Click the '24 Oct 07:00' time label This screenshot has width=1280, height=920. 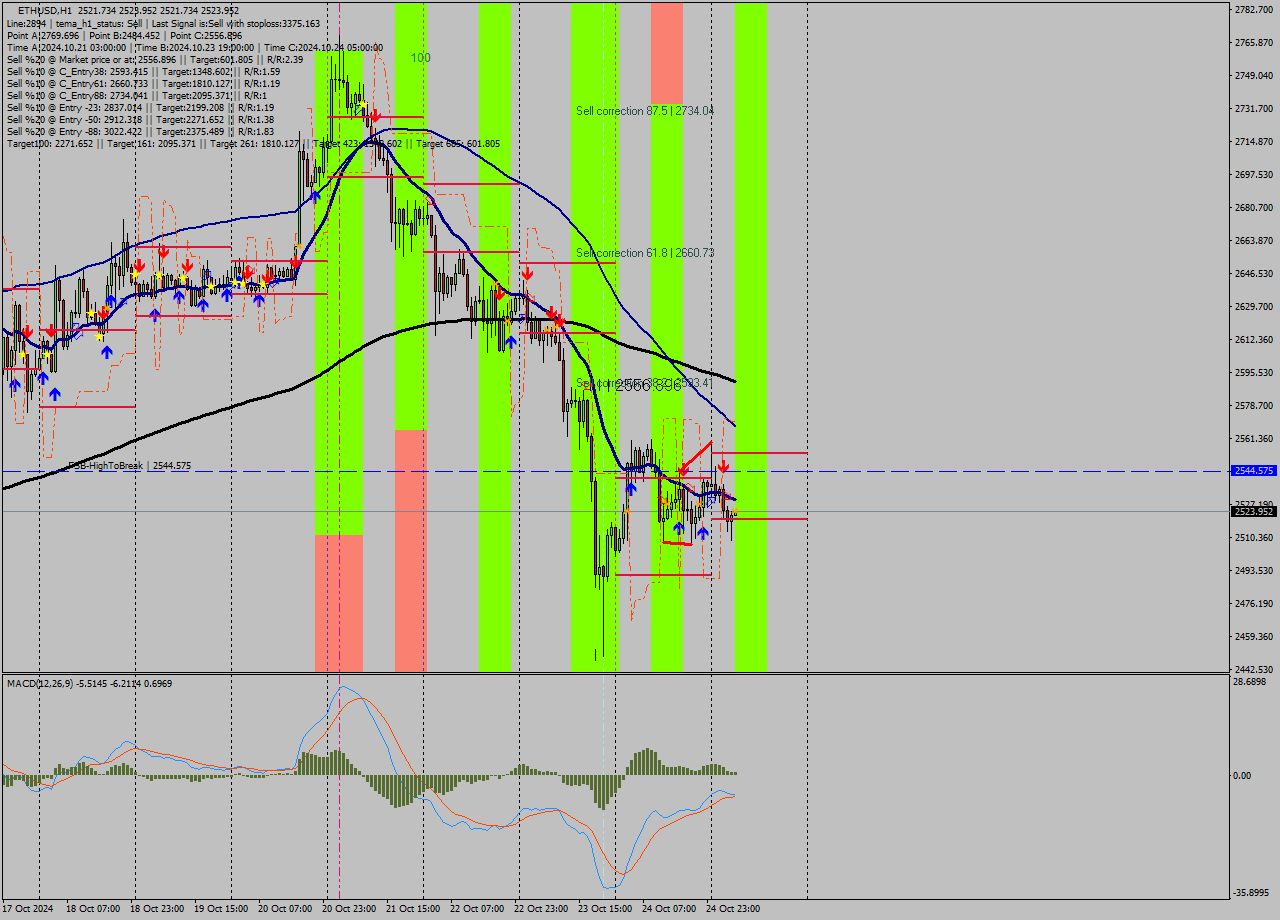click(671, 909)
